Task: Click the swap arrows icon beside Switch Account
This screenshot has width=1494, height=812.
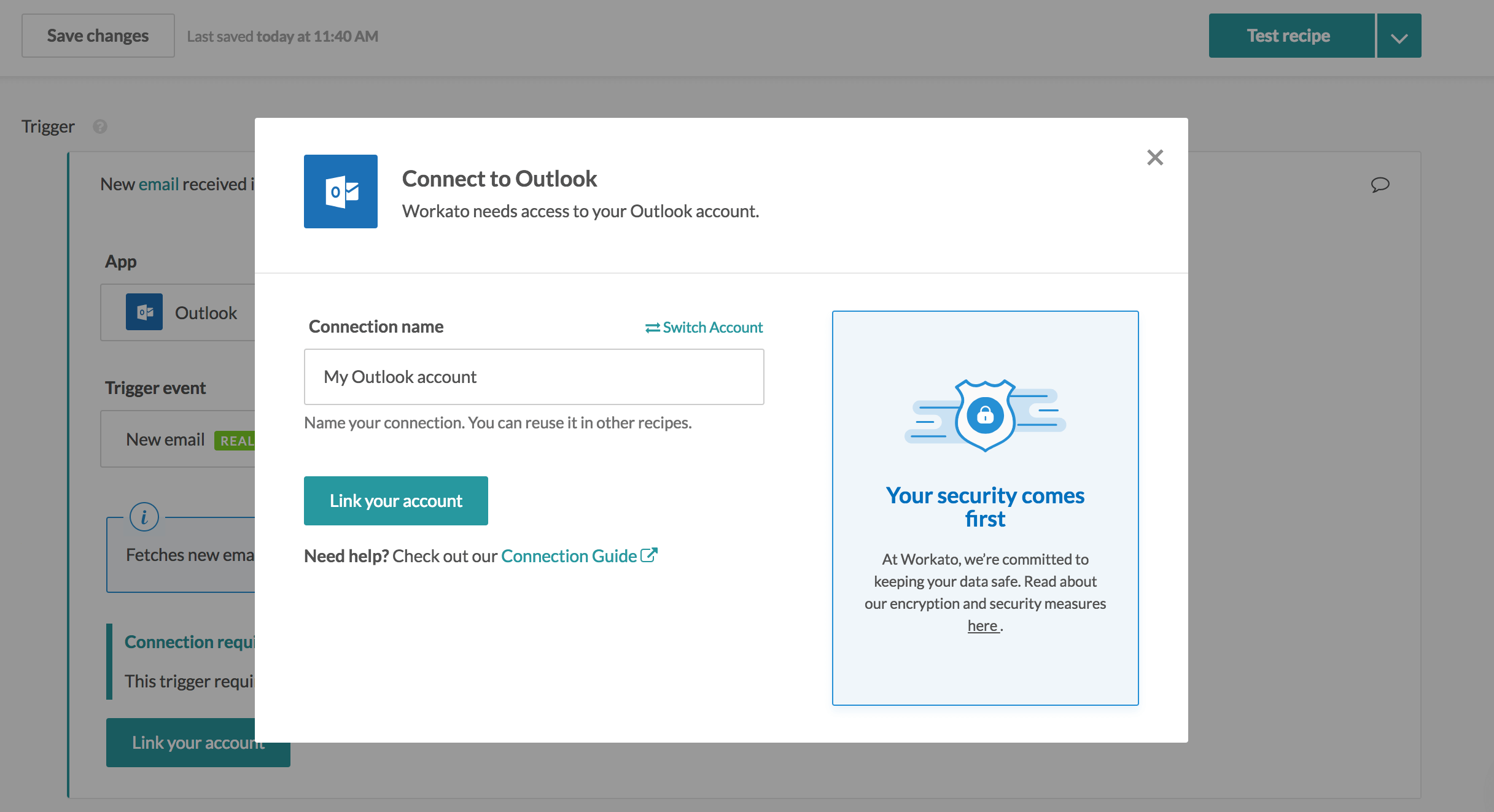Action: click(652, 327)
